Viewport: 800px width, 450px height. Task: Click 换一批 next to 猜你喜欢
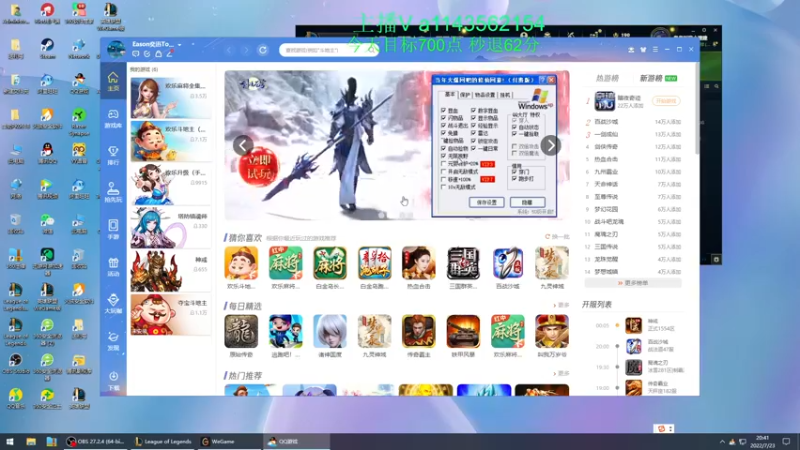click(x=557, y=237)
